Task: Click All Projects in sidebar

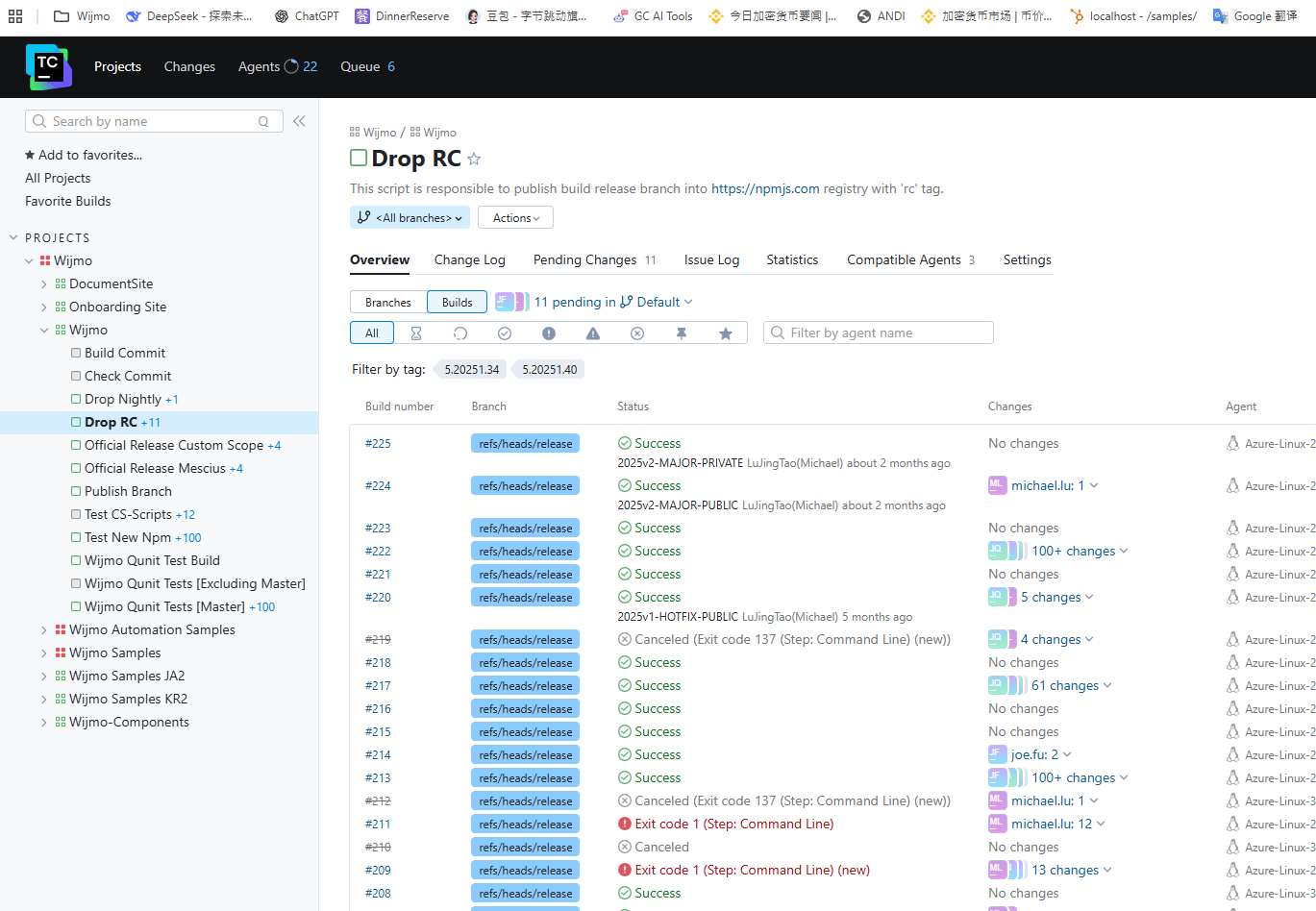Action: pyautogui.click(x=58, y=178)
